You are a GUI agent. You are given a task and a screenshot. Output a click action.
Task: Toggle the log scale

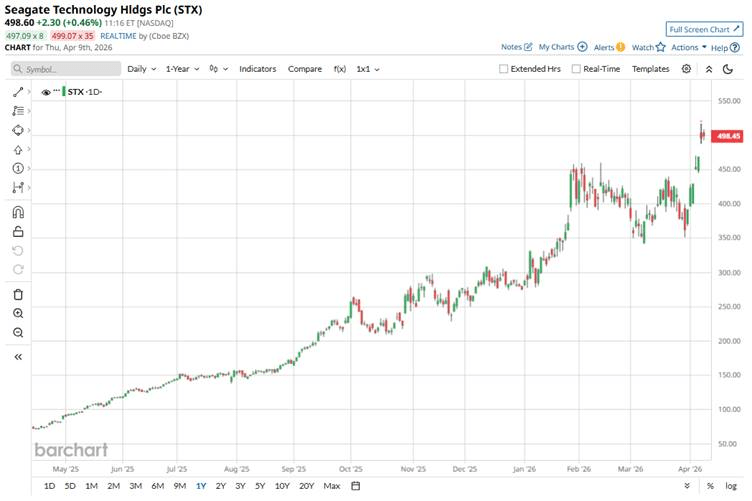pos(731,486)
